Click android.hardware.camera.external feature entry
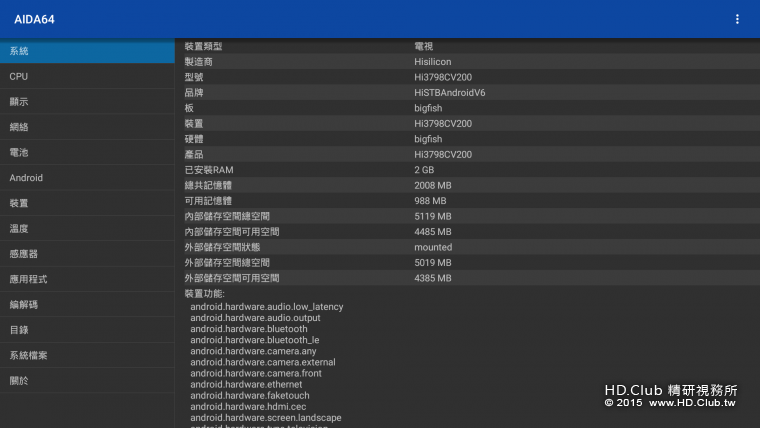760x428 pixels. tap(263, 363)
